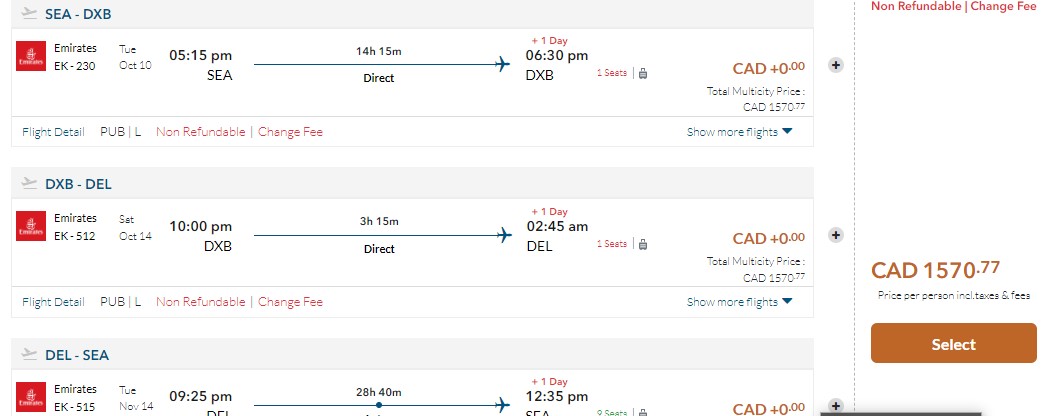Open Flight Detail for the SEA - DXB flight

point(53,132)
